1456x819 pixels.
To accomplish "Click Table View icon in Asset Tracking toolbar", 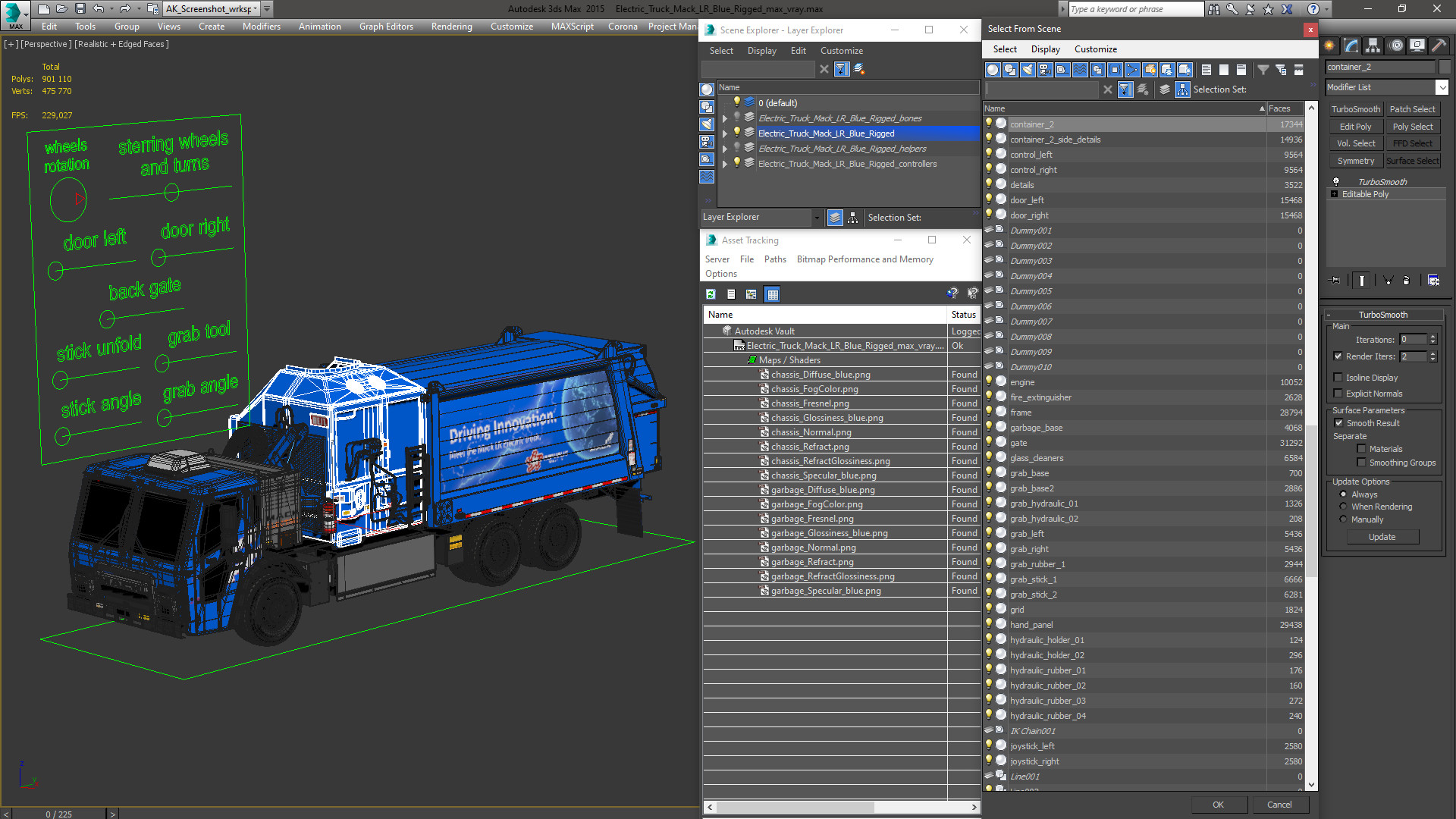I will [x=773, y=294].
